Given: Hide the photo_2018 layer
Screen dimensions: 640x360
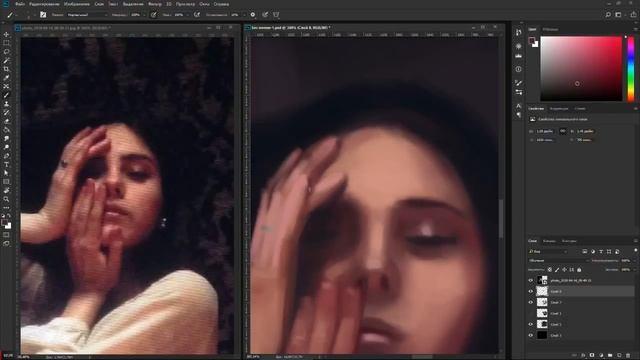Looking at the screenshot, I should point(531,280).
